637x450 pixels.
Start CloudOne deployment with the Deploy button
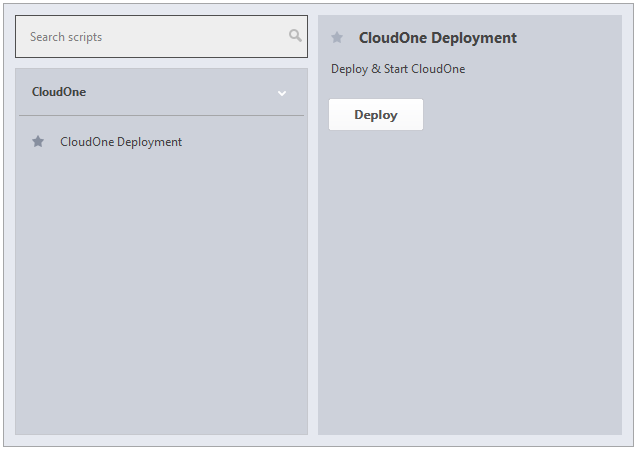pos(376,115)
